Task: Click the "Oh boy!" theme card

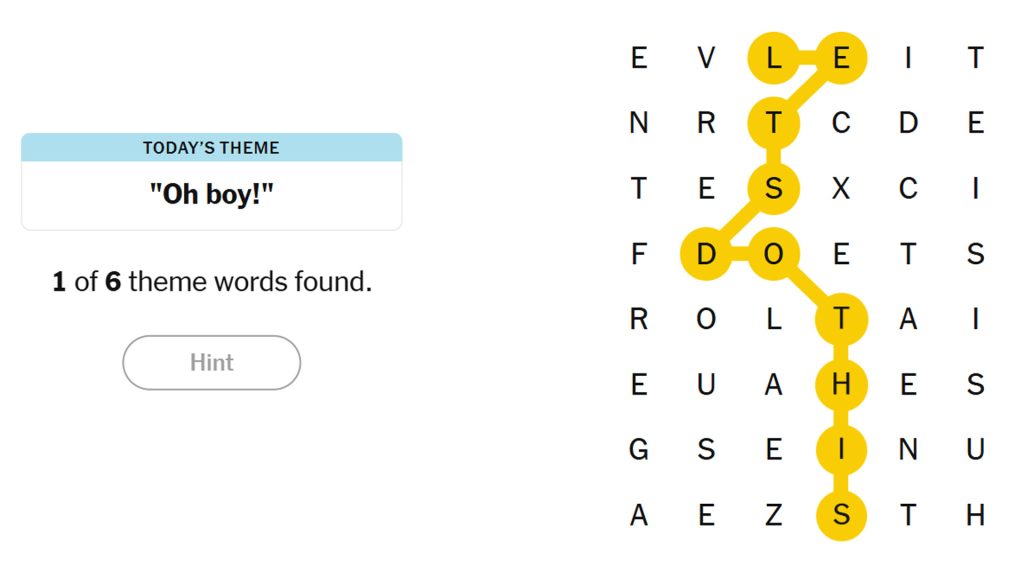Action: click(211, 181)
